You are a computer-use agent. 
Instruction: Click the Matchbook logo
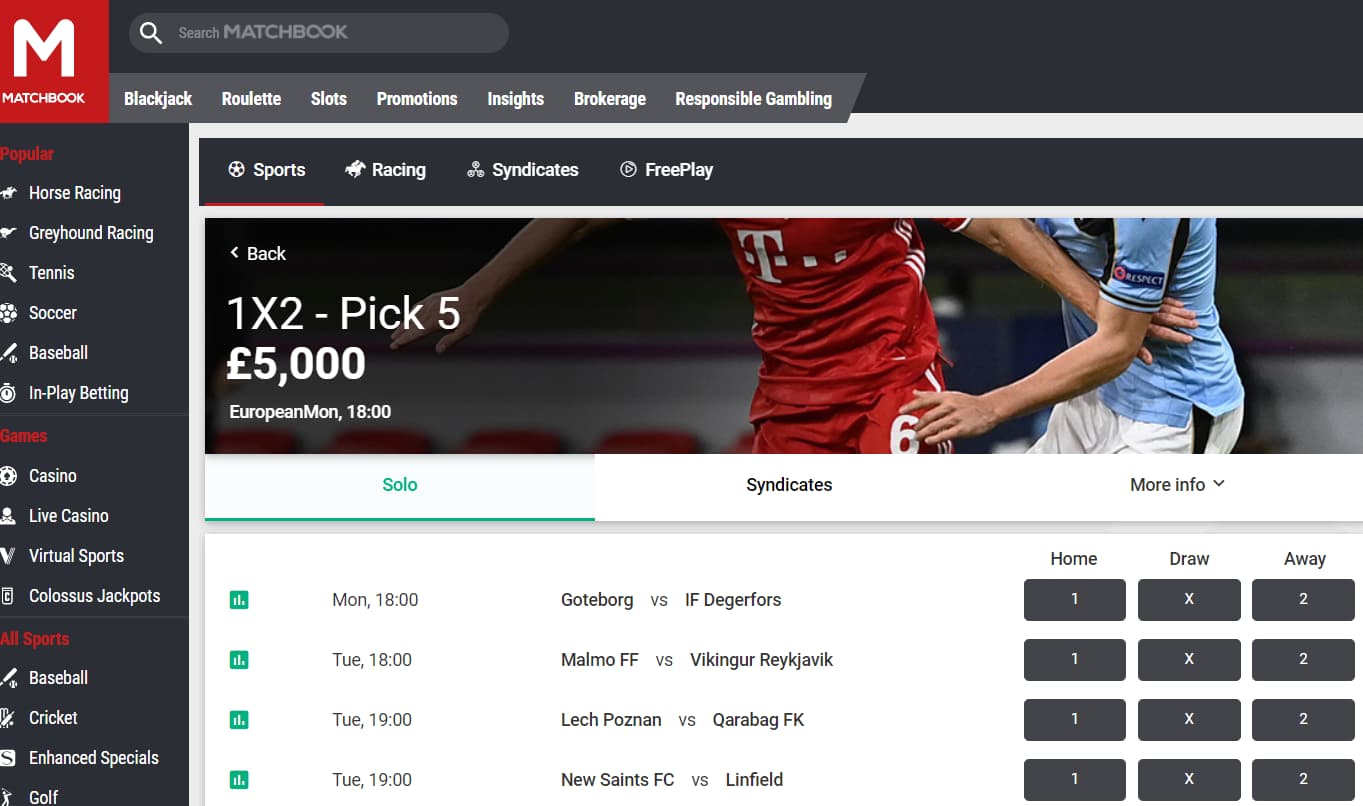pyautogui.click(x=44, y=61)
